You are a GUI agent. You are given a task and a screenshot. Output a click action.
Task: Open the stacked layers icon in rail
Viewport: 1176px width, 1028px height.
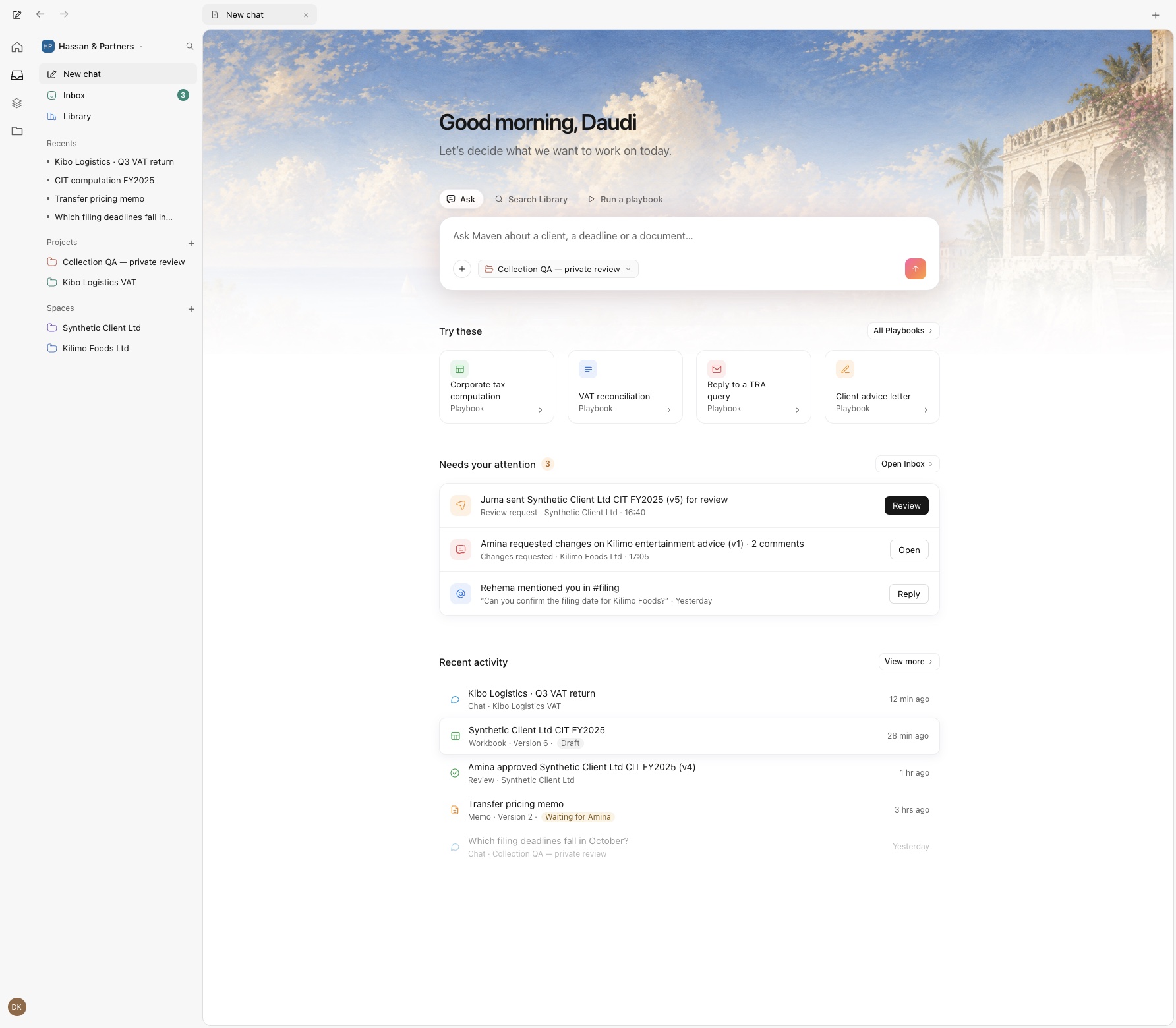point(17,103)
